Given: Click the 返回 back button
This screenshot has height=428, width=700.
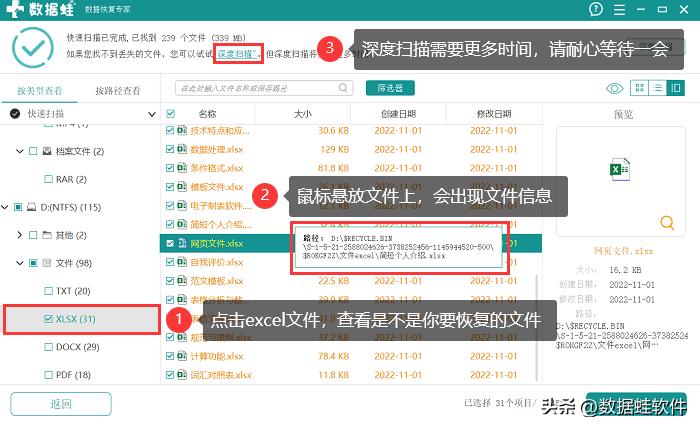Looking at the screenshot, I should pyautogui.click(x=61, y=404).
